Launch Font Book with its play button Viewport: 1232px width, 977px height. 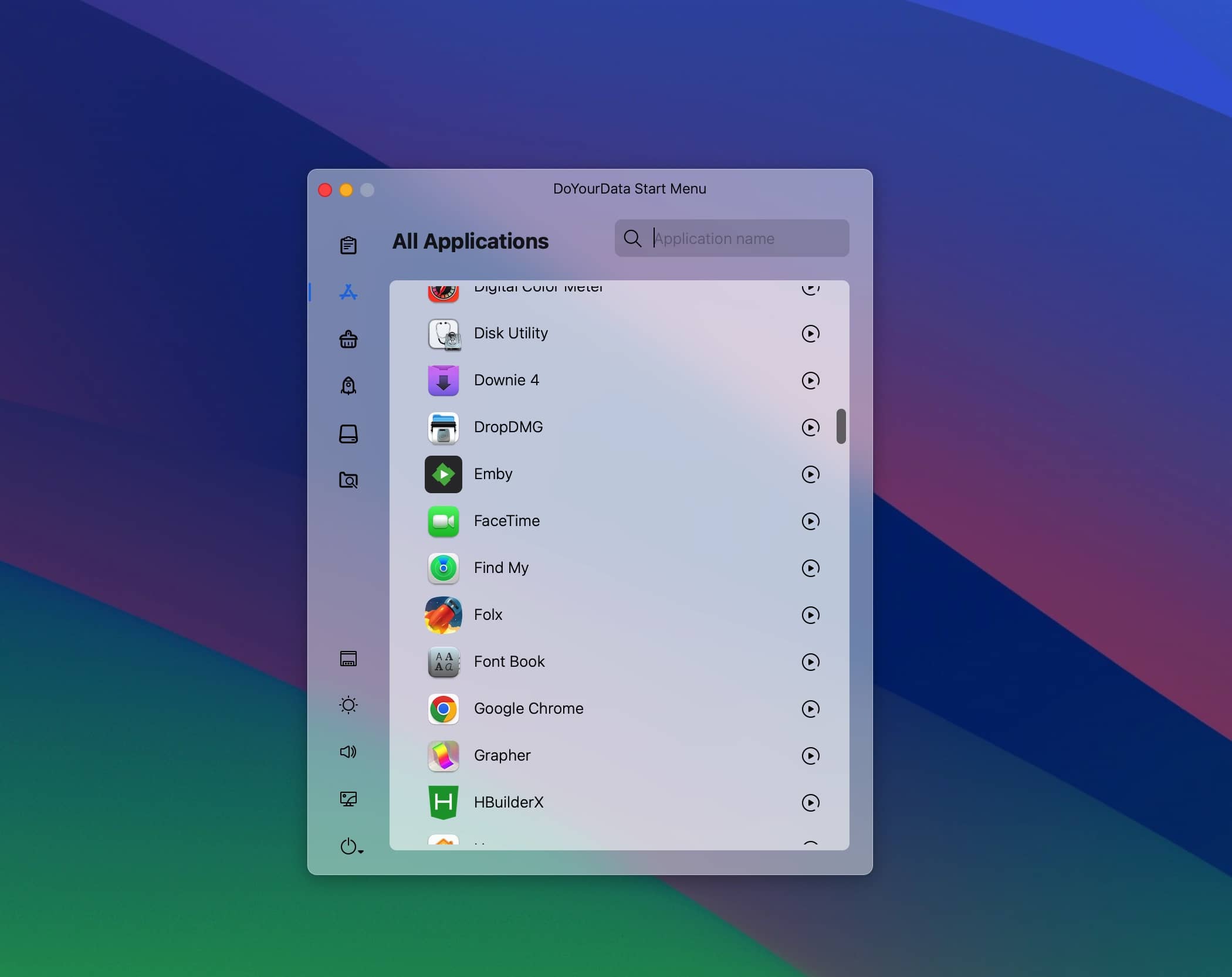811,662
